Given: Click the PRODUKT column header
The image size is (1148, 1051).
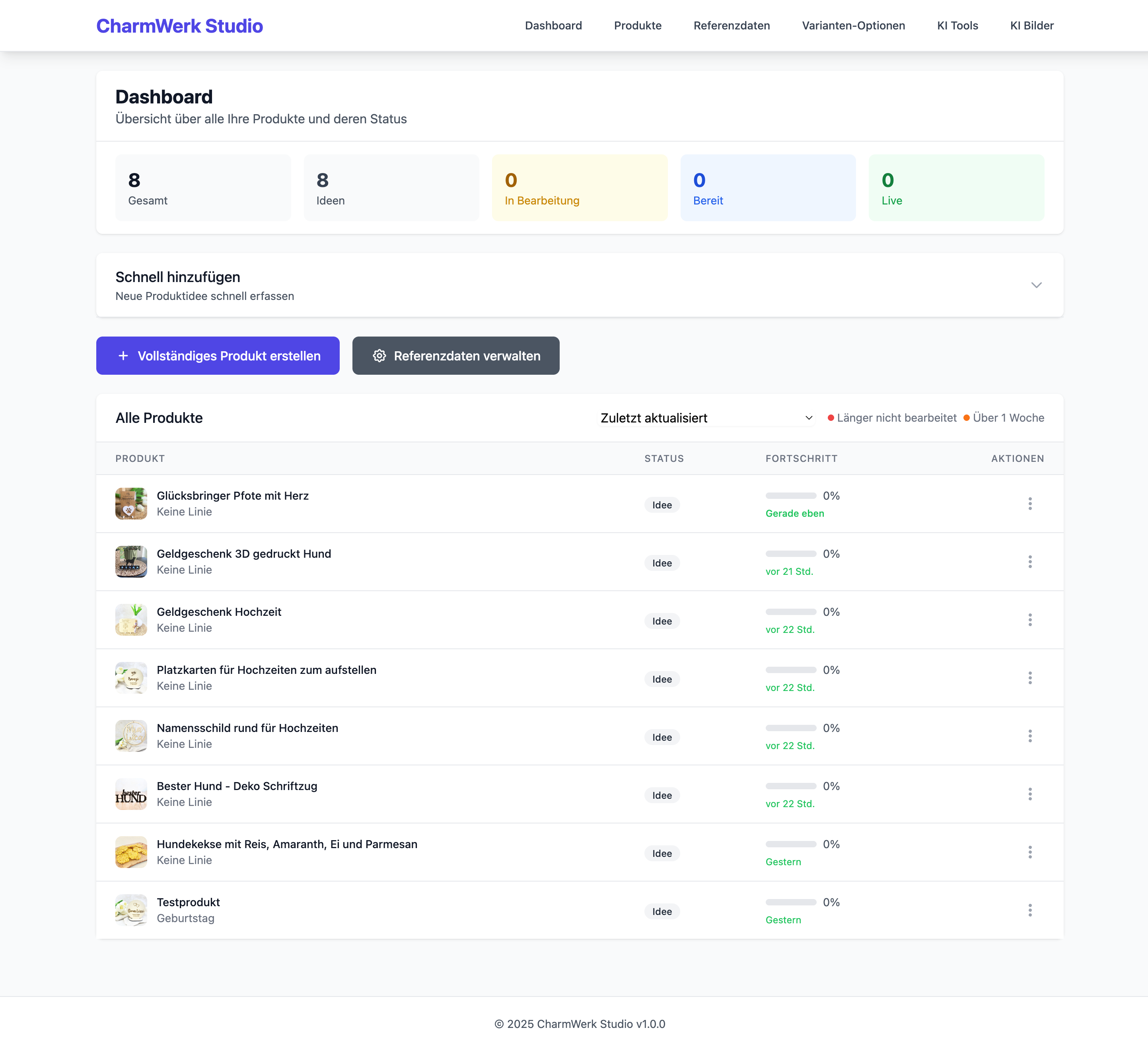Looking at the screenshot, I should pos(140,459).
